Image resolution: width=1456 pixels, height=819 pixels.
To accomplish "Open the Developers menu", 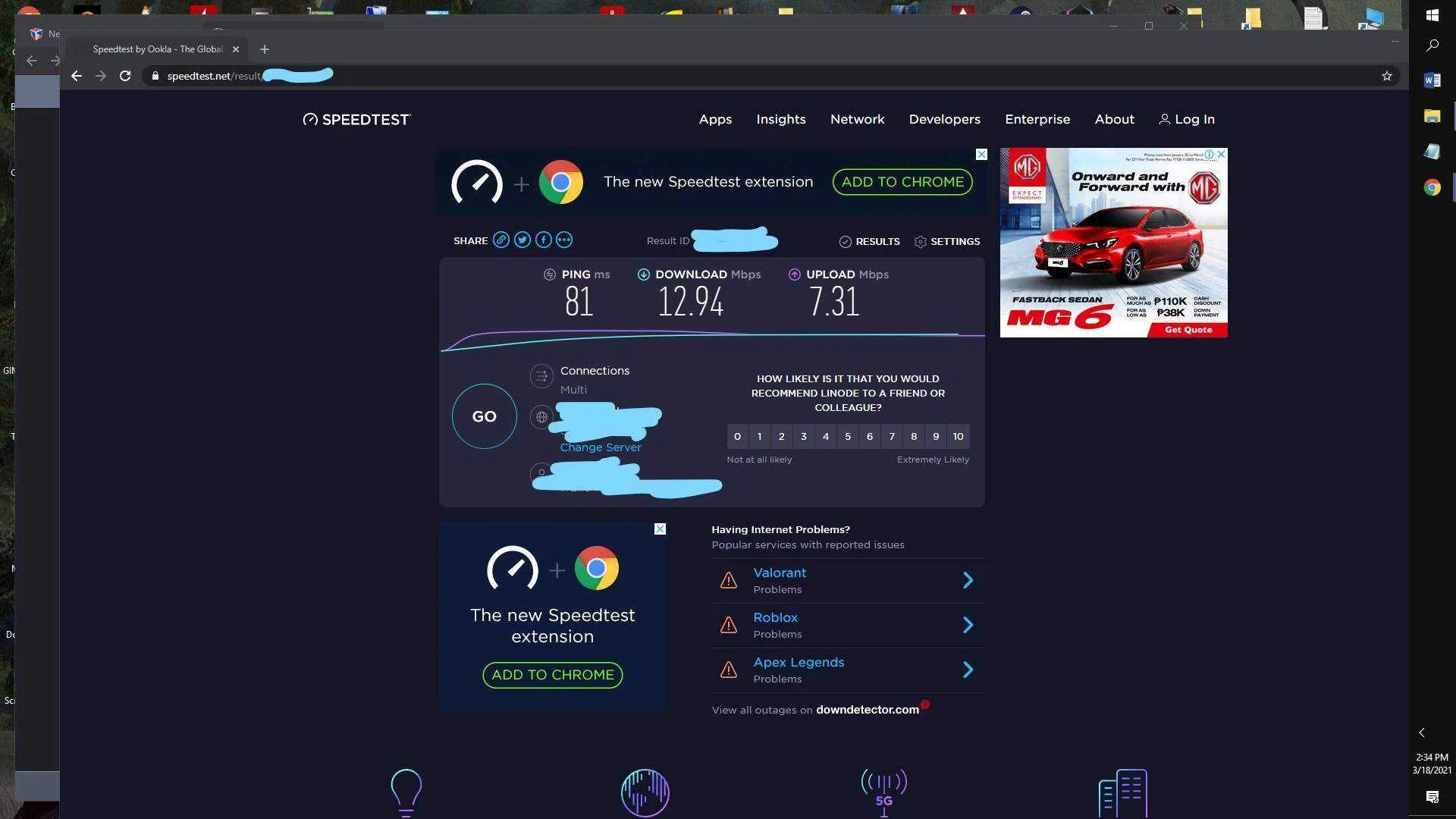I will (x=944, y=119).
